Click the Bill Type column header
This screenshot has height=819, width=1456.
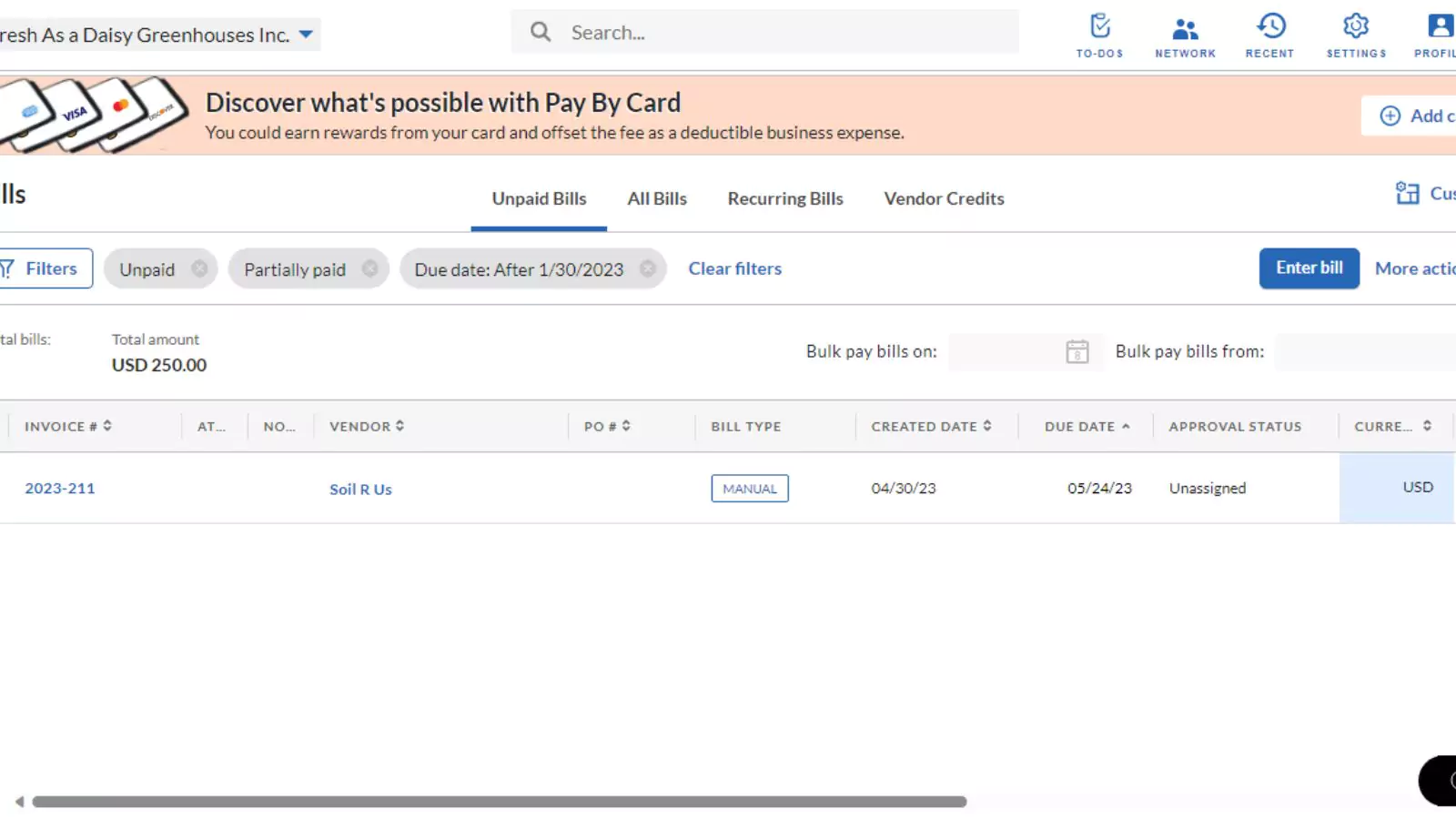tap(745, 426)
